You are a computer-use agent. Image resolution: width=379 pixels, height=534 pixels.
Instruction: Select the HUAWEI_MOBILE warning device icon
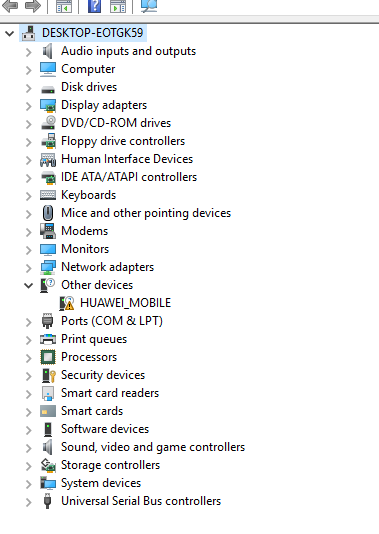coord(67,303)
